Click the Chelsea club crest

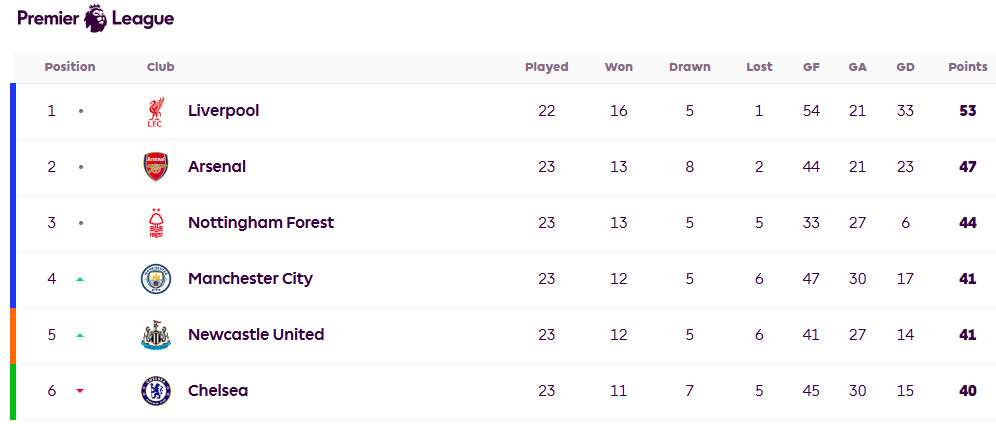click(156, 391)
